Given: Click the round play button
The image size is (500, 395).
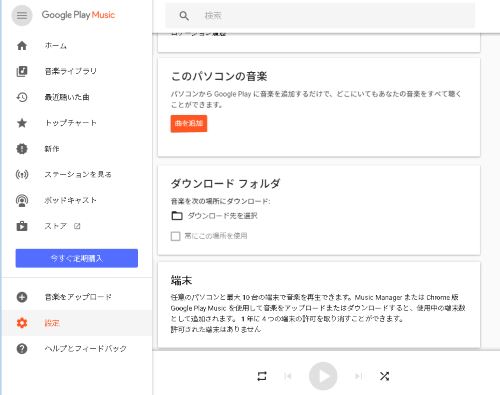Looking at the screenshot, I should (323, 376).
